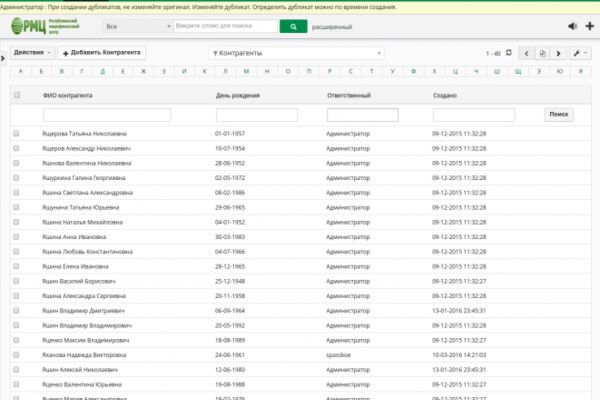The height and width of the screenshot is (400, 600).
Task: Filter list by letter О
Action: pyautogui.click(x=288, y=71)
